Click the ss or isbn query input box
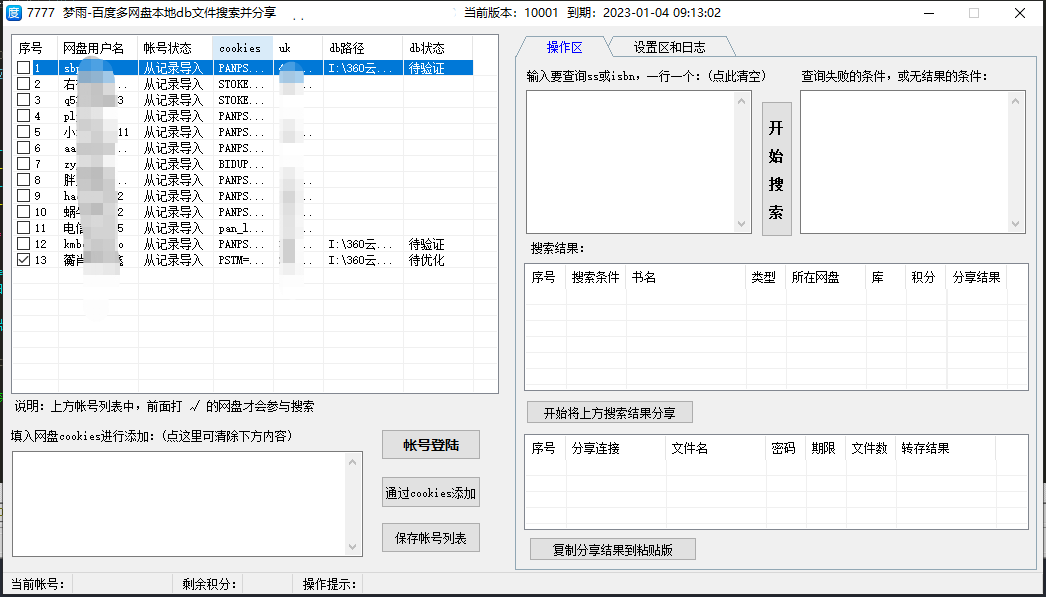The width and height of the screenshot is (1046, 597). coord(632,162)
